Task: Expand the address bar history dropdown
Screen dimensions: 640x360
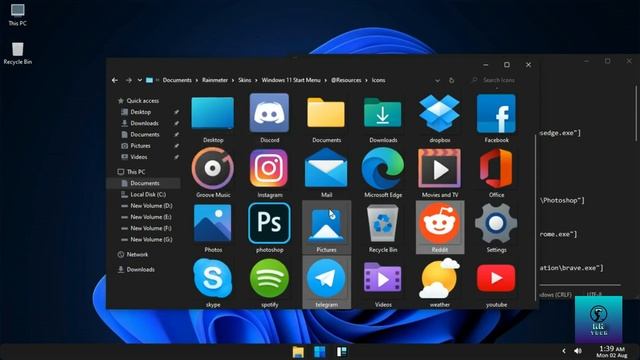Action: click(437, 80)
